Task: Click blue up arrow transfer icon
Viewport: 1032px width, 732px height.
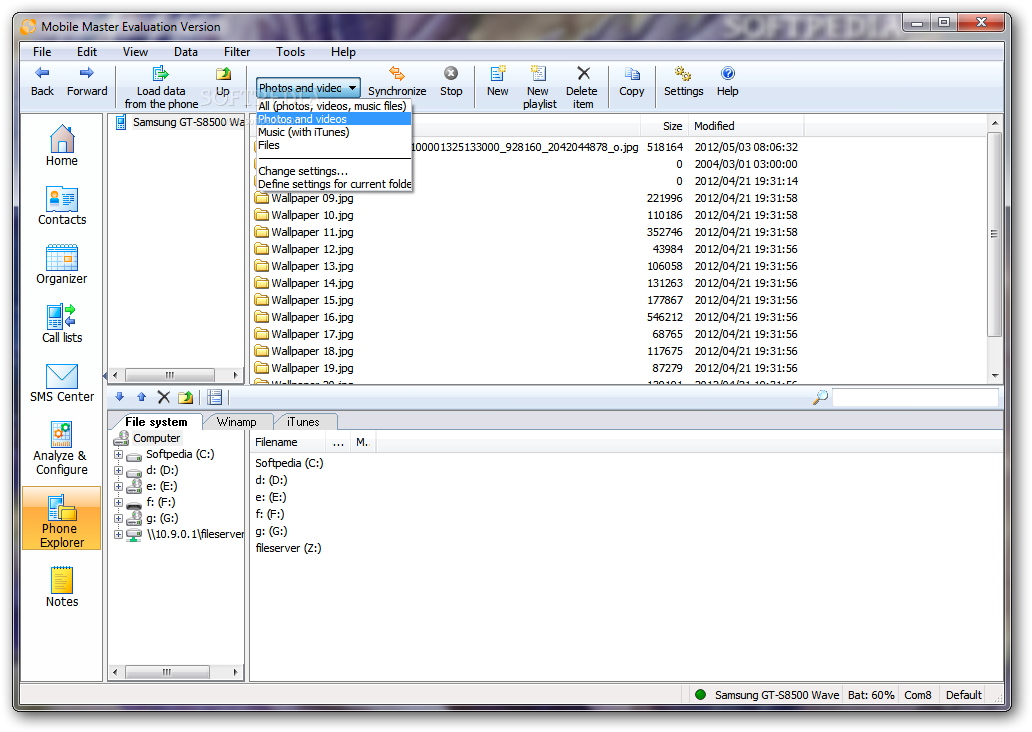Action: pos(142,397)
